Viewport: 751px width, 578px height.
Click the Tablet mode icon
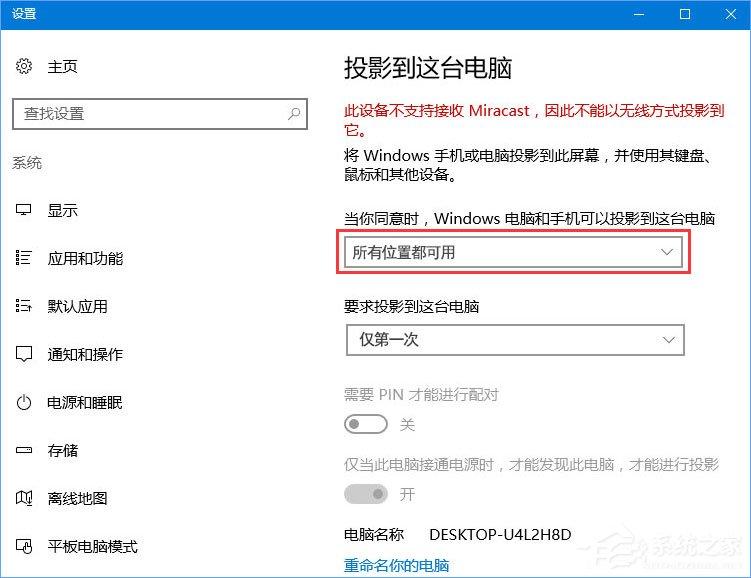(24, 546)
